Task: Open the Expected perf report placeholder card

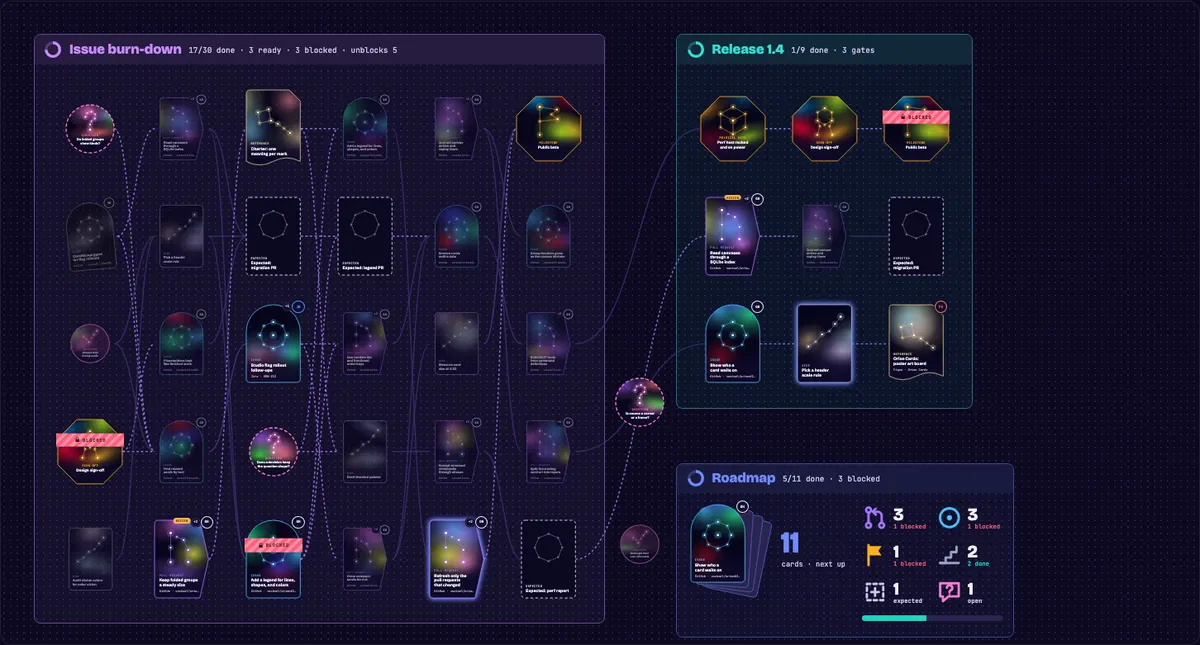Action: click(x=548, y=559)
